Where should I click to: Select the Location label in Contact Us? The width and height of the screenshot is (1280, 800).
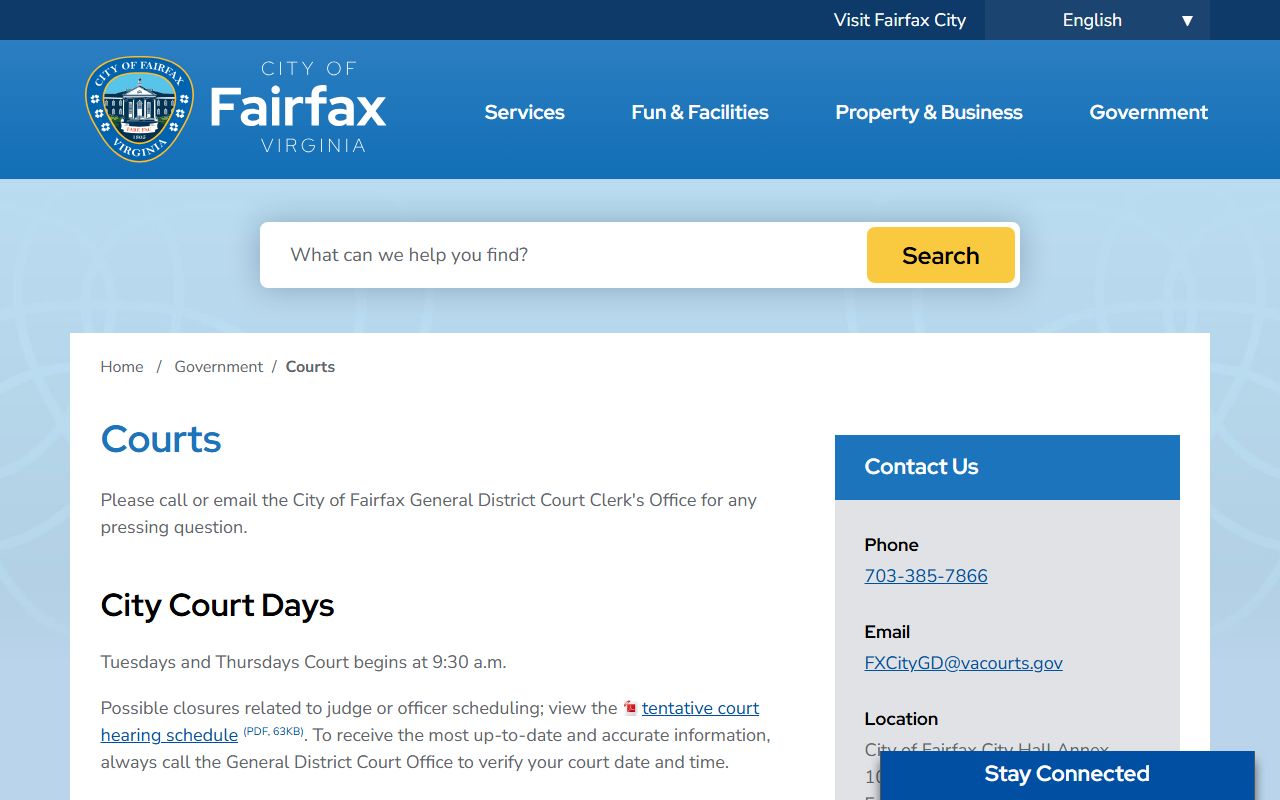tap(901, 719)
